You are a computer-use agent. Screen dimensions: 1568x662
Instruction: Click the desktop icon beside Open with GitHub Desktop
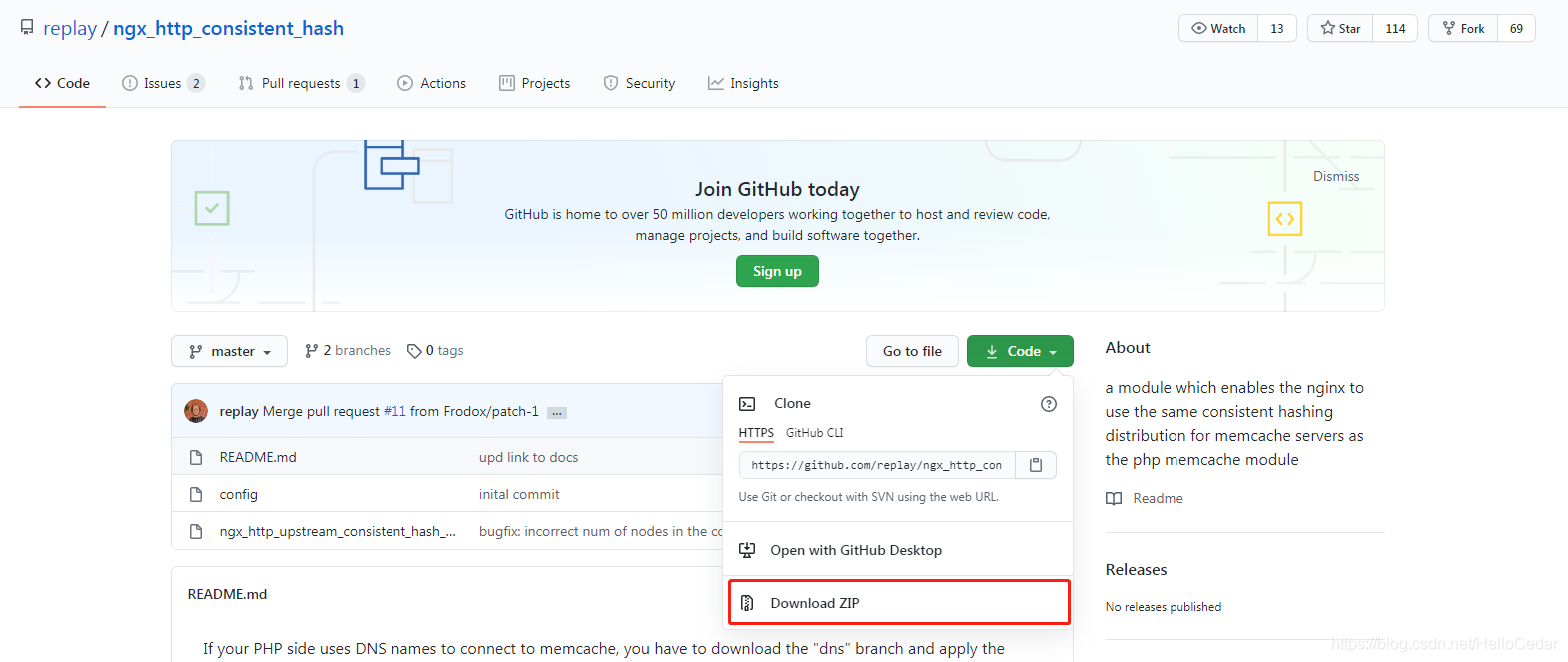[x=747, y=550]
